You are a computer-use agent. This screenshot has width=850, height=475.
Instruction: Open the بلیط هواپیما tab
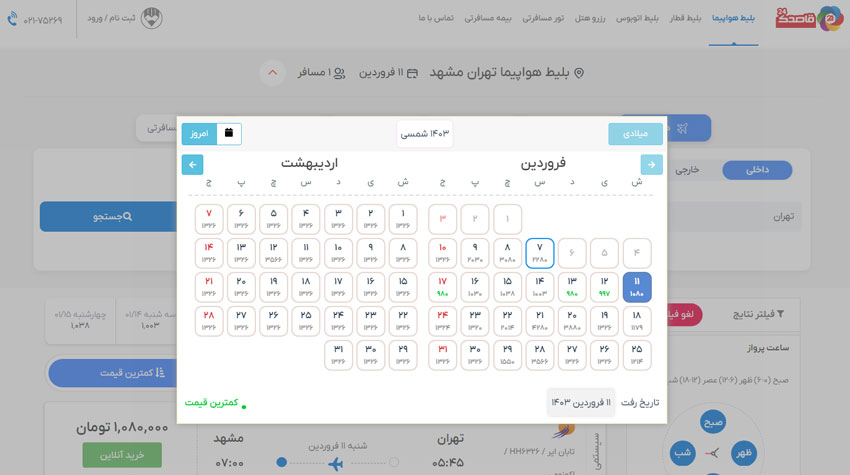click(733, 18)
